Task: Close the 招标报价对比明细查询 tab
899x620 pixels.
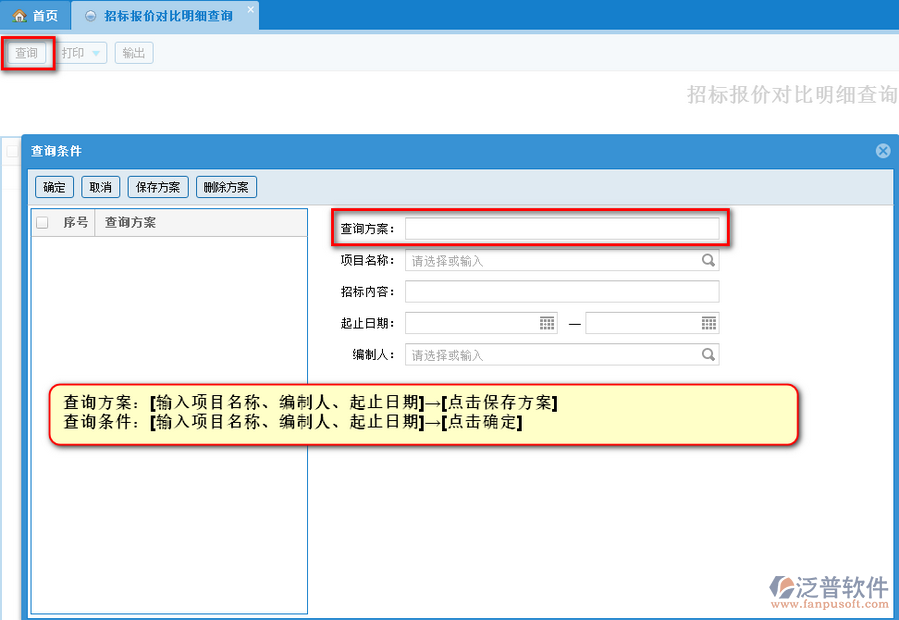Action: coord(251,8)
